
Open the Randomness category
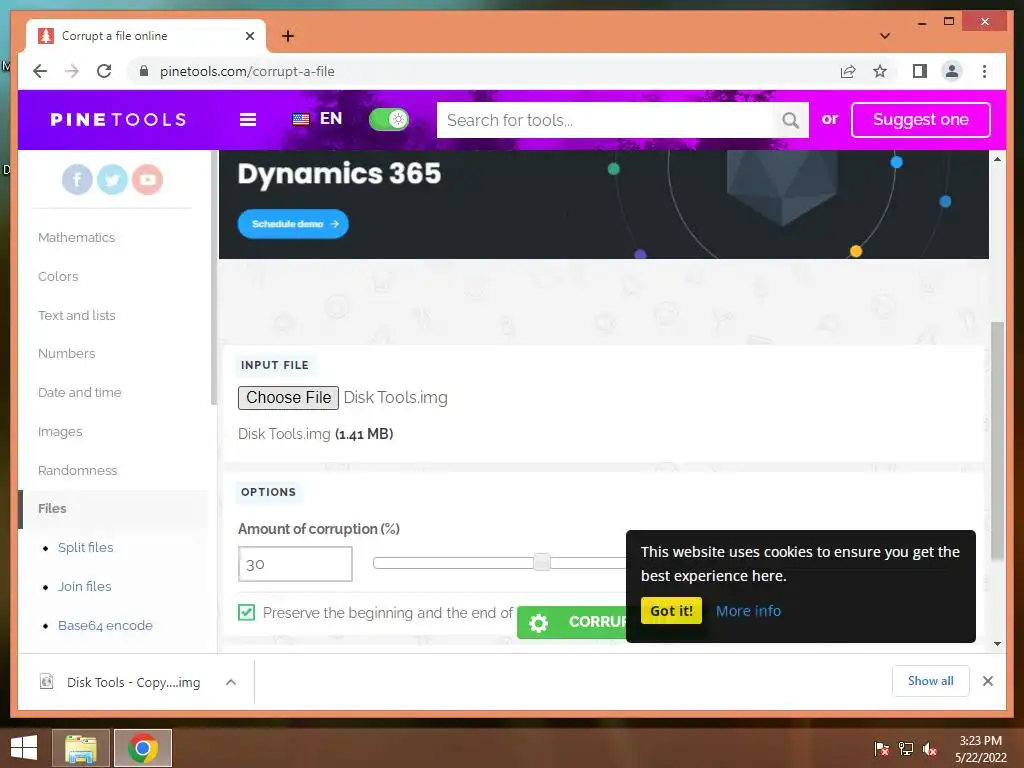[x=78, y=470]
